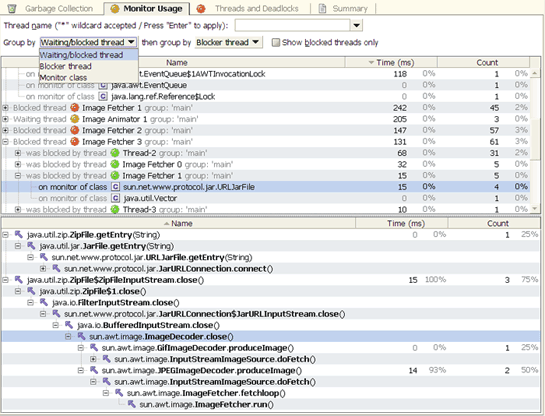
Task: Select java.io.BufferedInputStream.close() row
Action: point(271,325)
